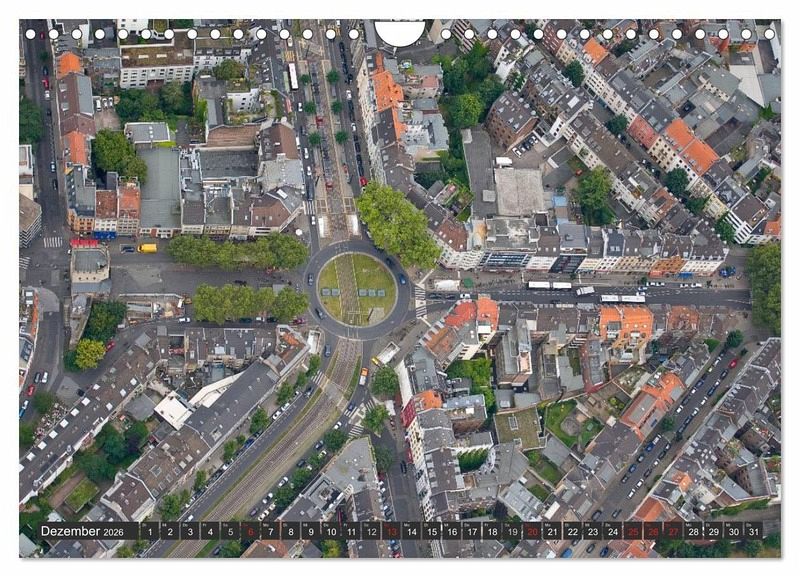
Task: Click the red day 20 cell
Action: pyautogui.click(x=532, y=531)
